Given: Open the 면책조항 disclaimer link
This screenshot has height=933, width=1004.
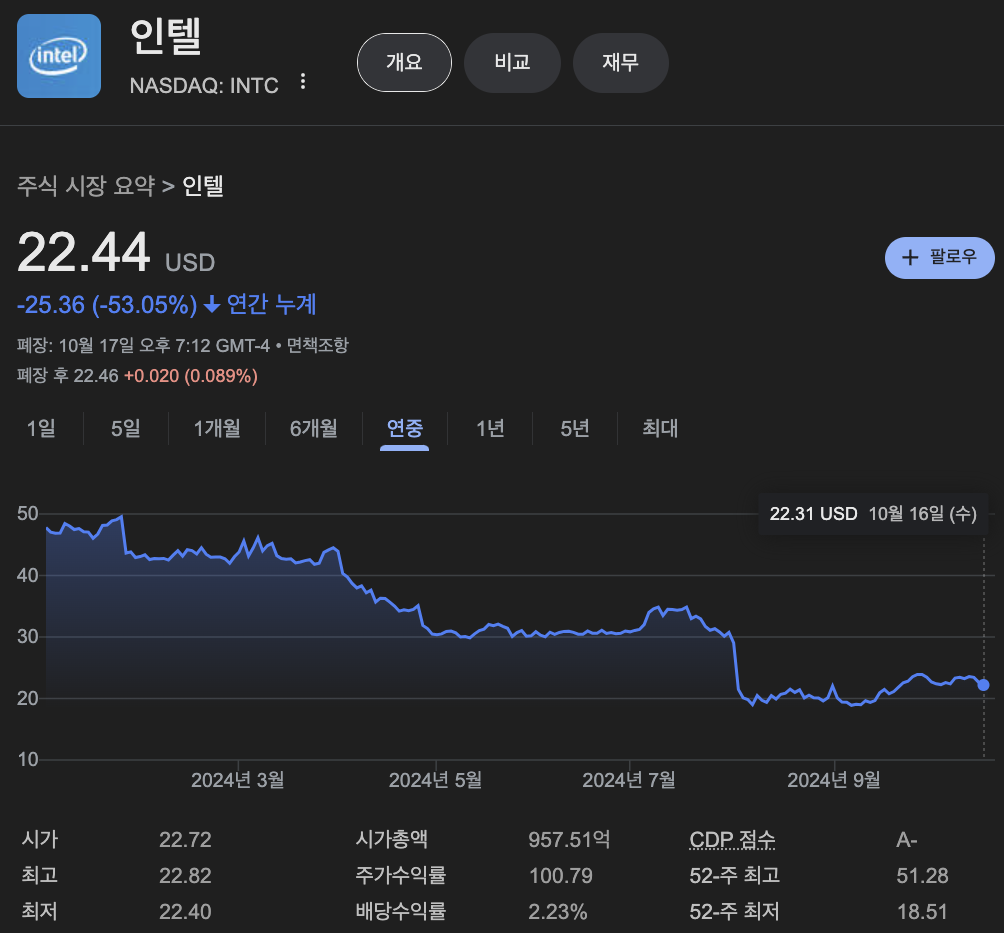Looking at the screenshot, I should point(318,346).
